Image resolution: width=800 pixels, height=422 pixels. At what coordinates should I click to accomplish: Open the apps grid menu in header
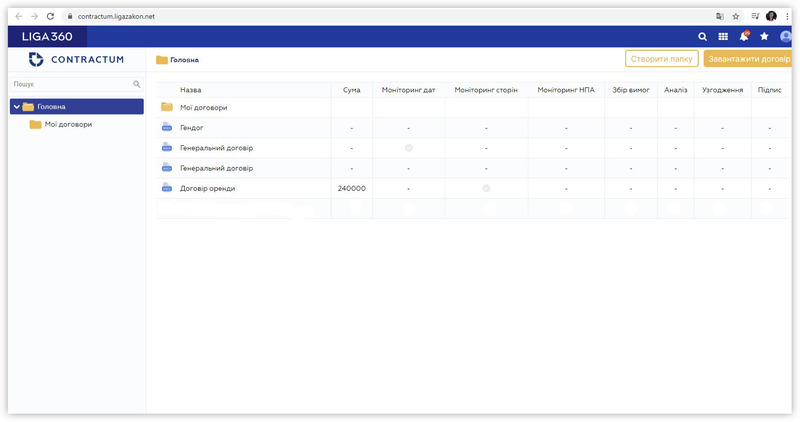click(x=723, y=36)
